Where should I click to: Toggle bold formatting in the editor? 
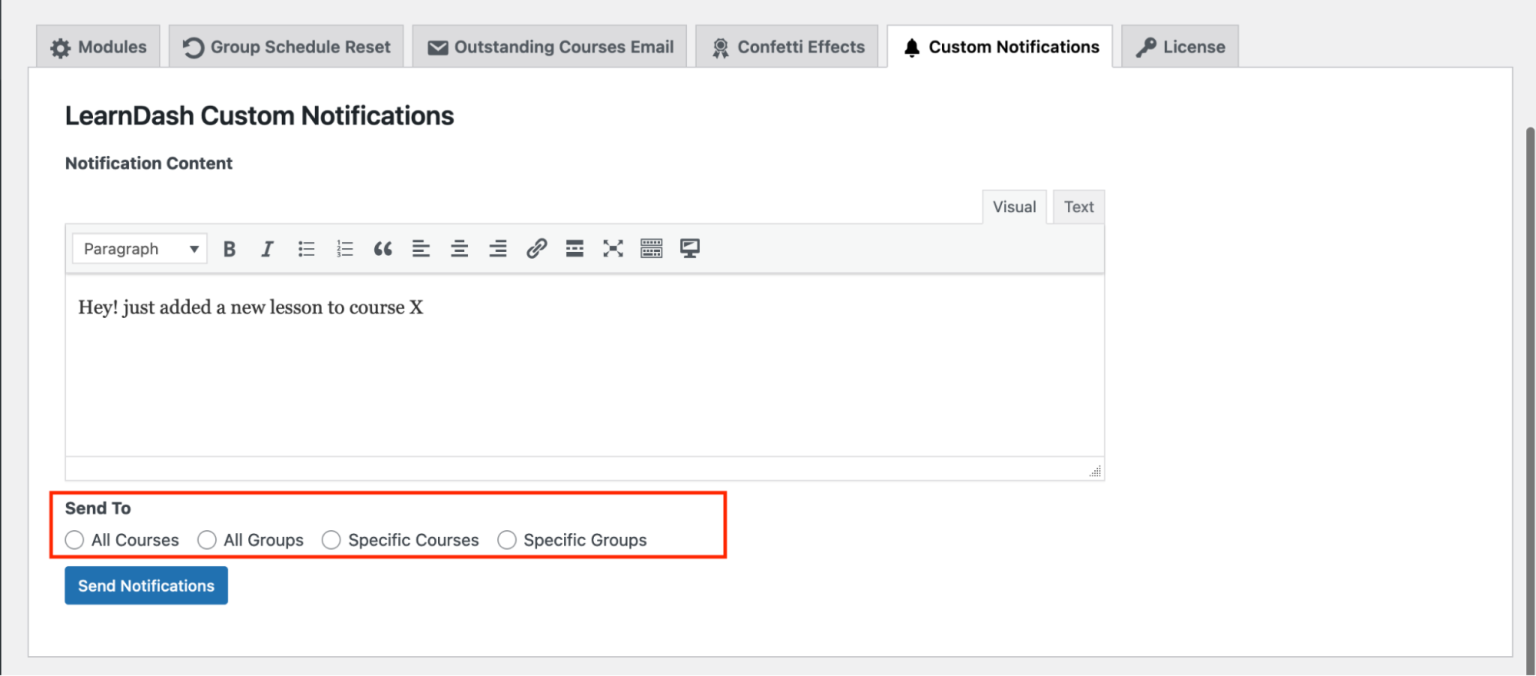229,248
